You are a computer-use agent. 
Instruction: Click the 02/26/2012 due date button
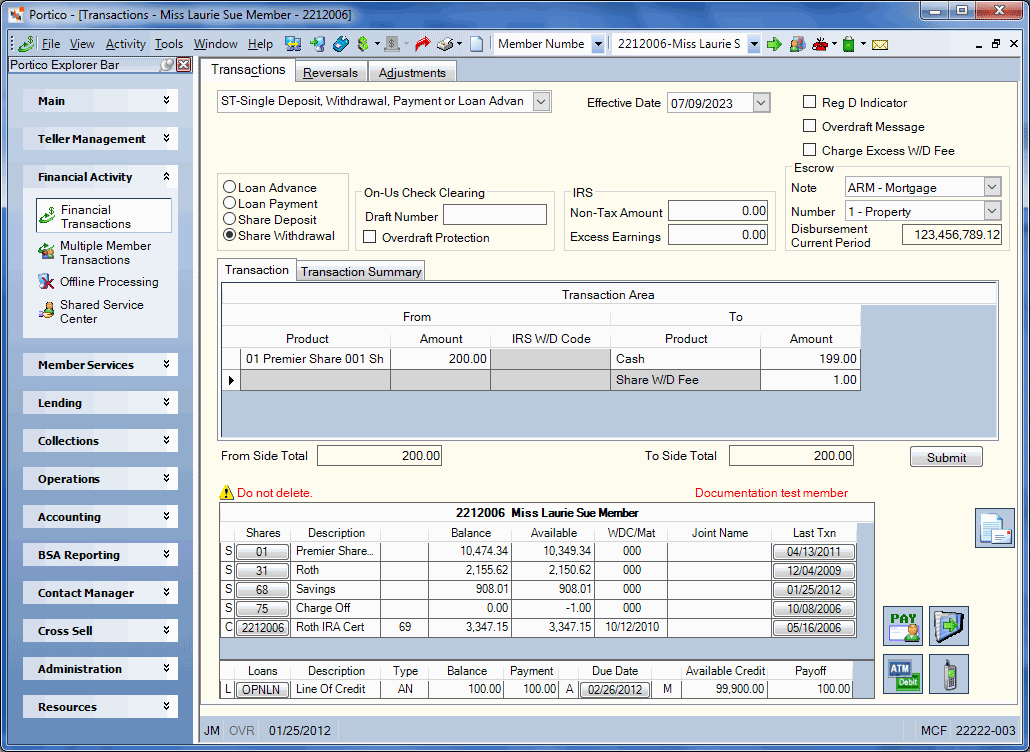tap(615, 690)
